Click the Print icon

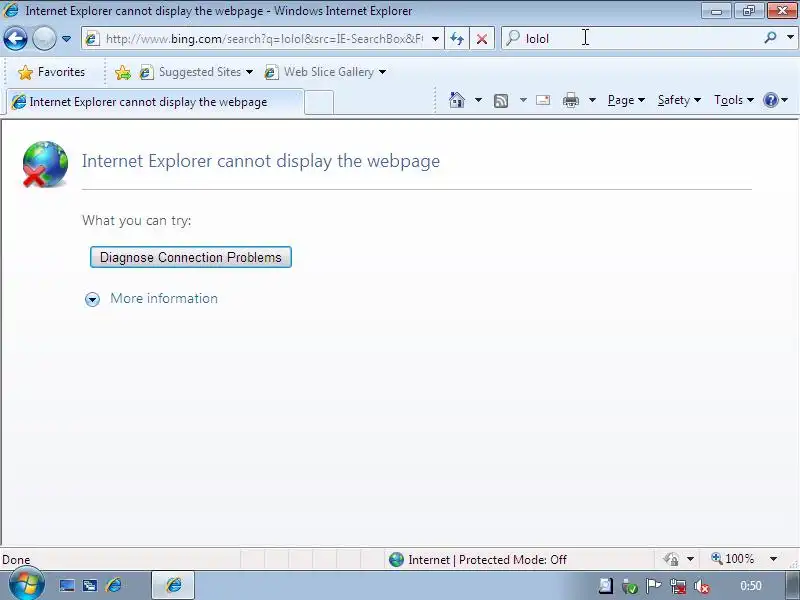point(570,101)
